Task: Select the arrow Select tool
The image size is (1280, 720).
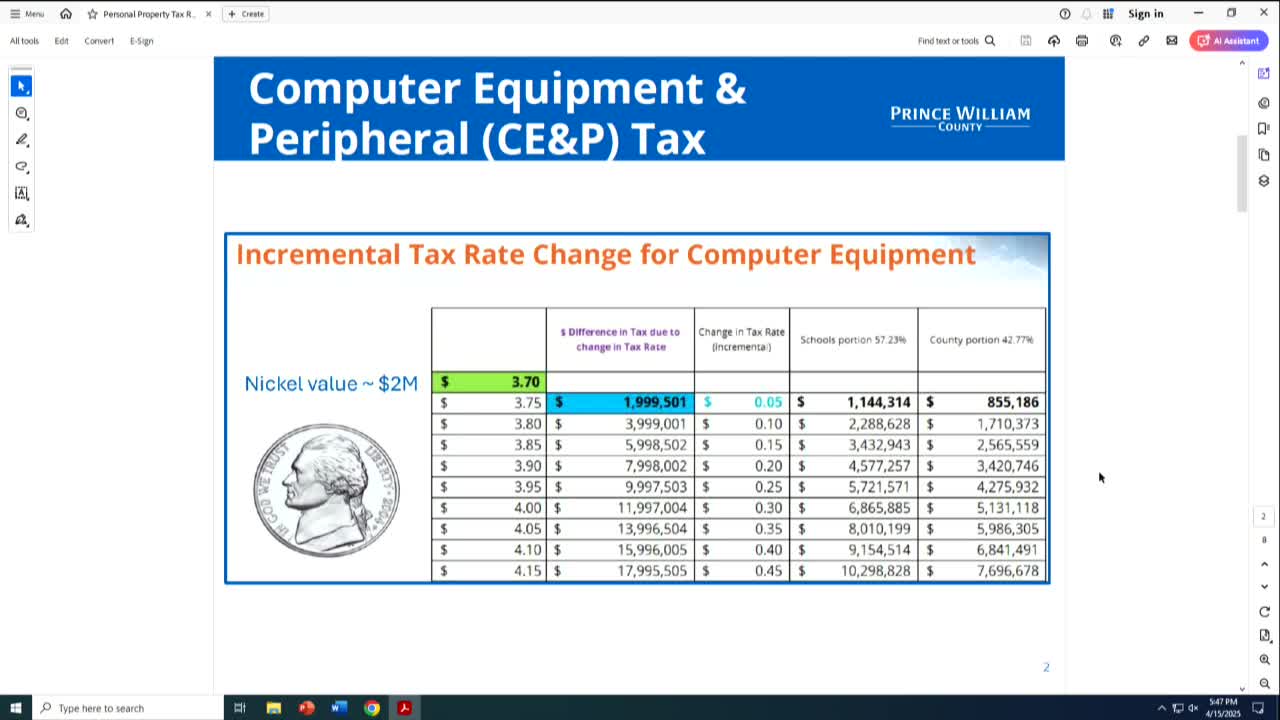Action: click(x=21, y=86)
